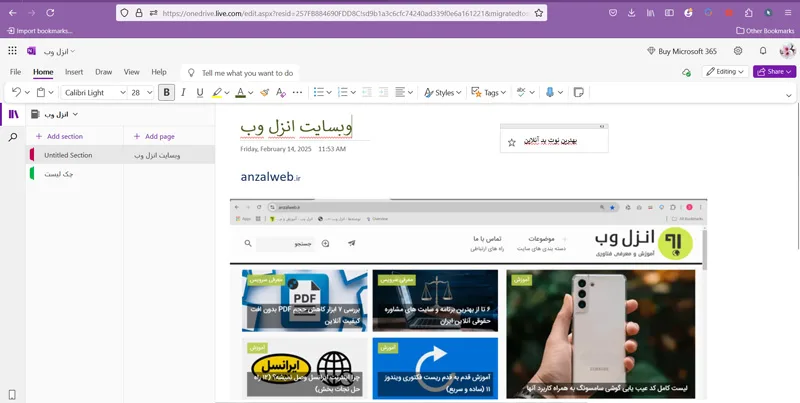The image size is (800, 403).
Task: Switch to the View tab
Action: 132,72
